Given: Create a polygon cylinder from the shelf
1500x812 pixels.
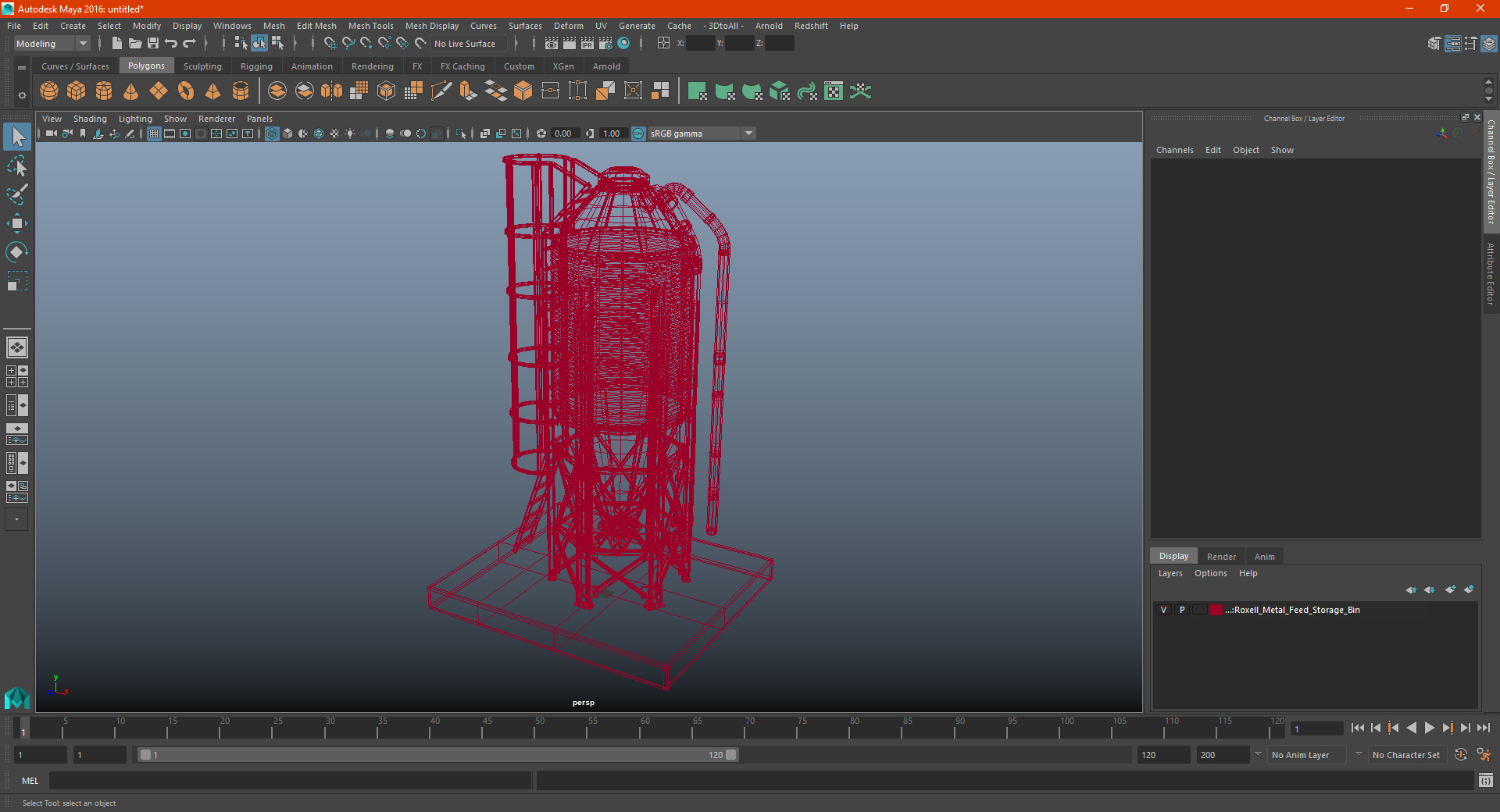Looking at the screenshot, I should 104,91.
